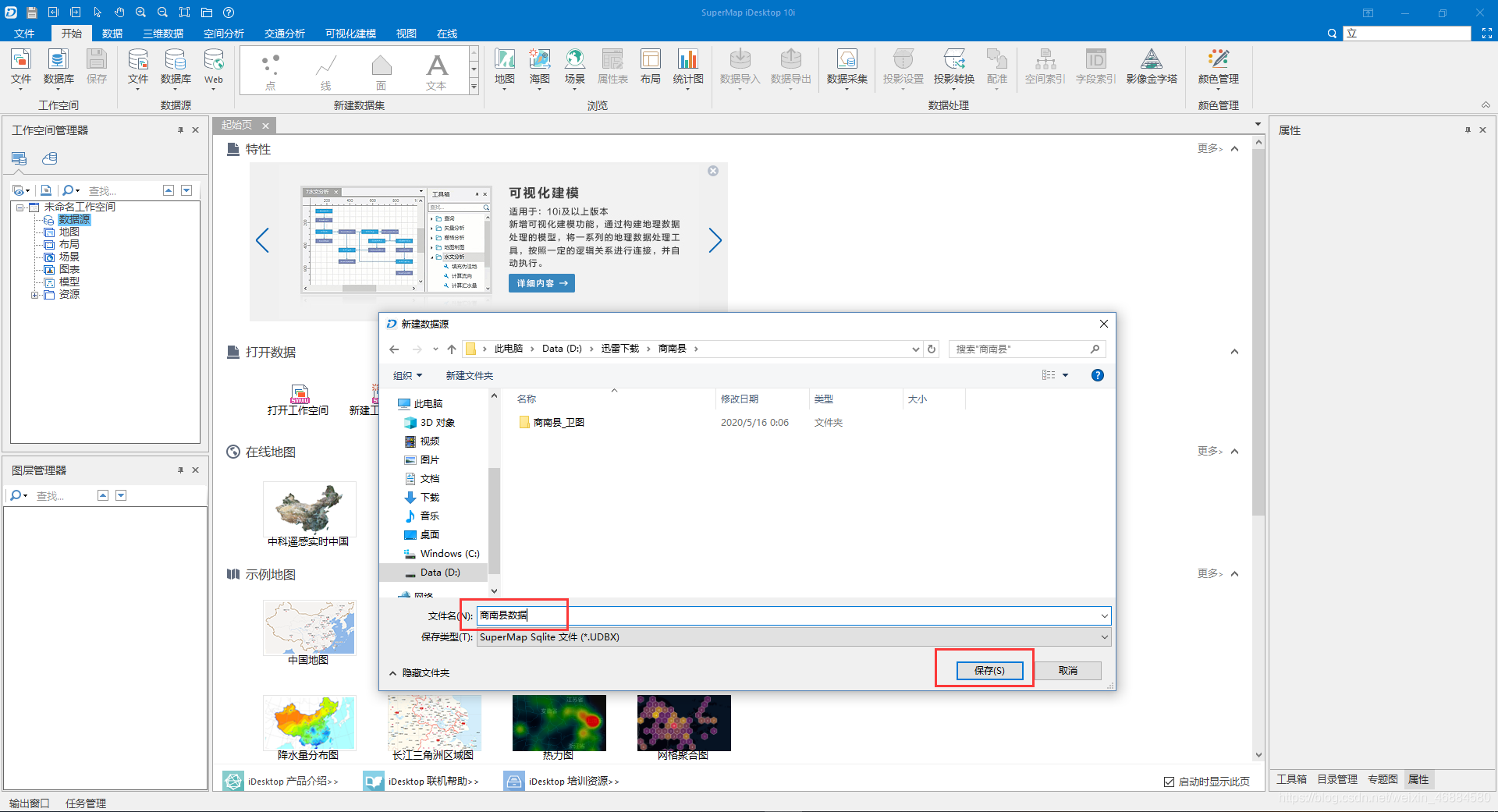
Task: Expand the 资源 node in workspace tree
Action: coord(35,294)
